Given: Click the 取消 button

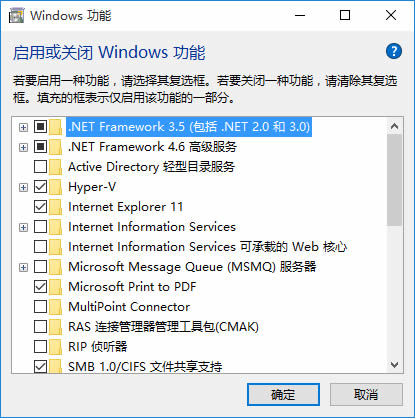Looking at the screenshot, I should [366, 395].
